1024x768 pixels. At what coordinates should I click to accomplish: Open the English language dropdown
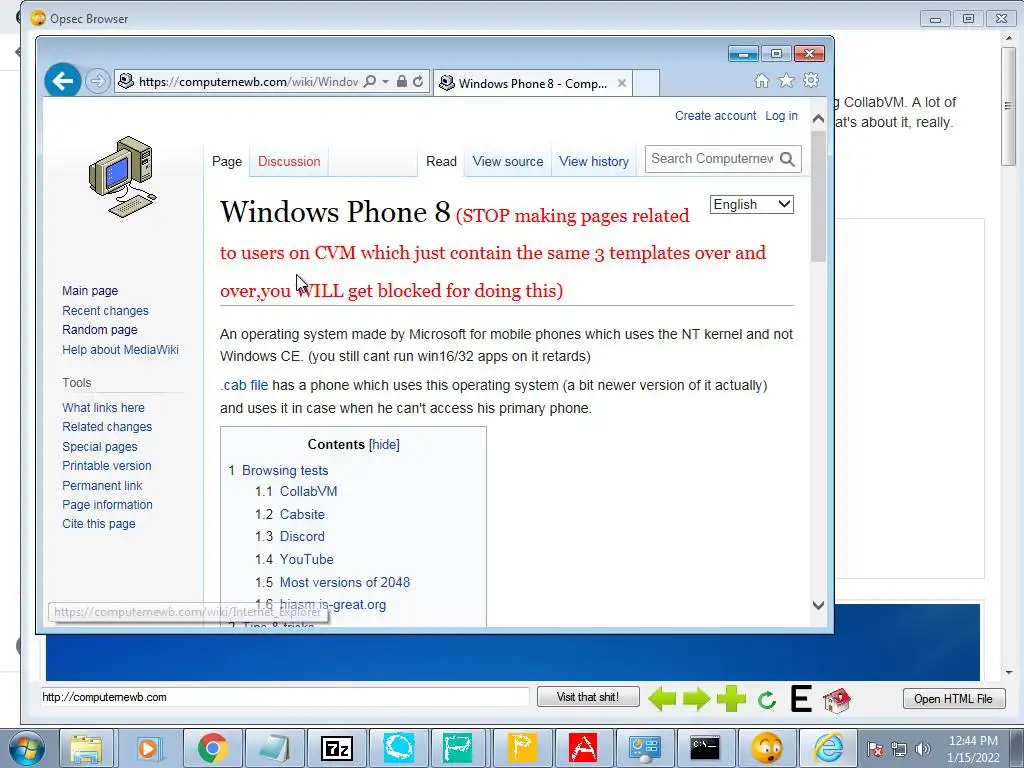[752, 204]
